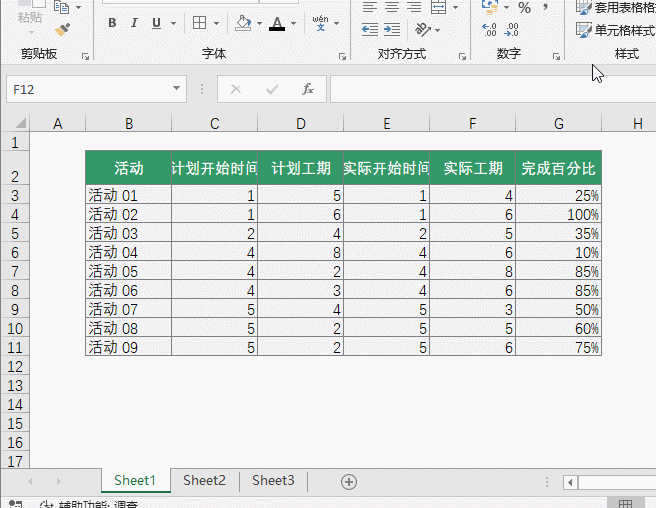Image resolution: width=656 pixels, height=508 pixels.
Task: Click into the formula bar input
Action: click(x=493, y=89)
